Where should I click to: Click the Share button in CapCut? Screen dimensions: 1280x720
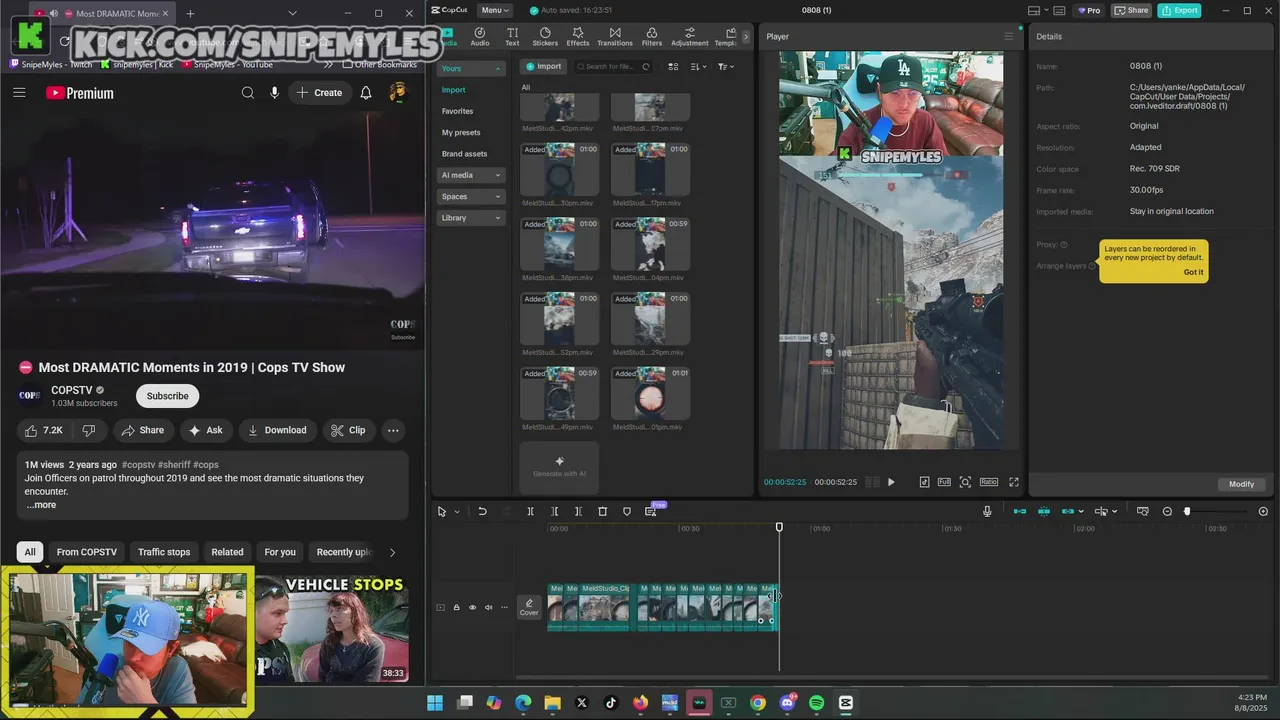(x=1132, y=10)
